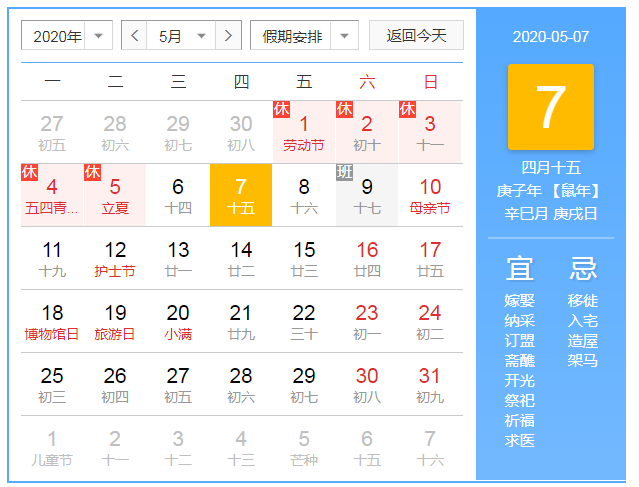
Task: Select May 12 护士节
Action: point(115,258)
